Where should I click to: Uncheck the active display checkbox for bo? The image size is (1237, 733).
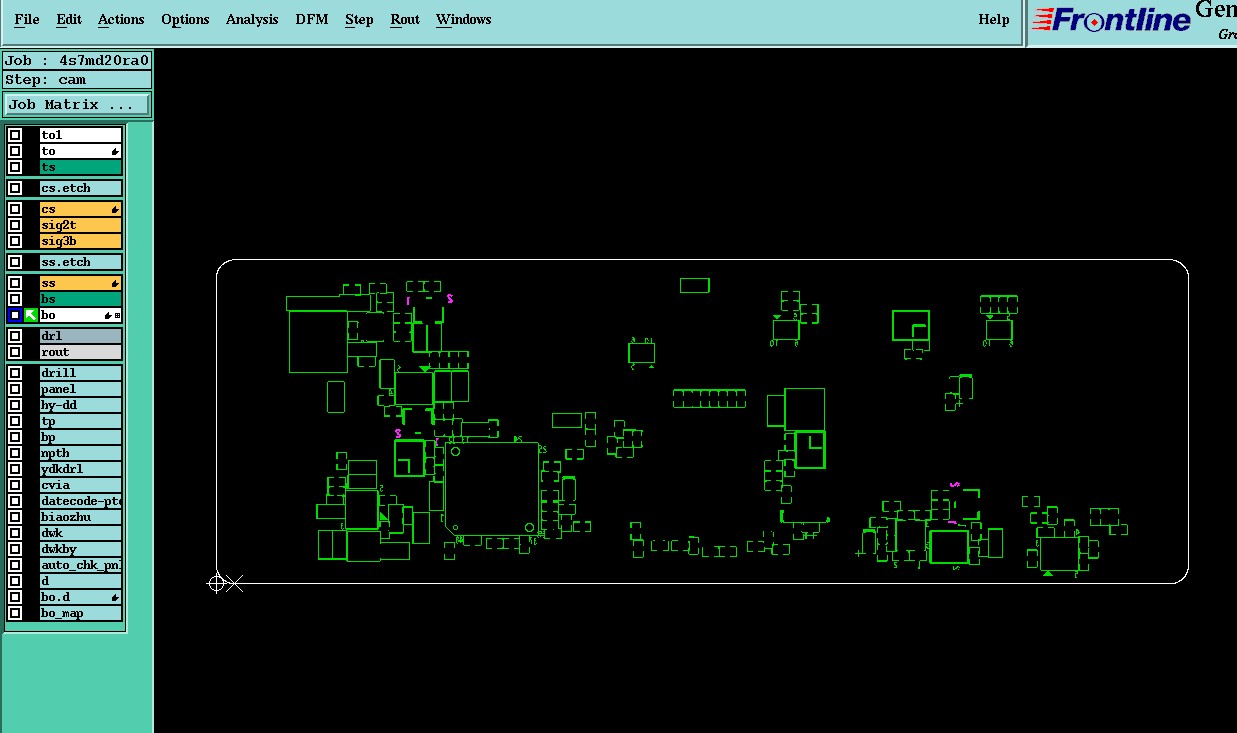[15, 315]
